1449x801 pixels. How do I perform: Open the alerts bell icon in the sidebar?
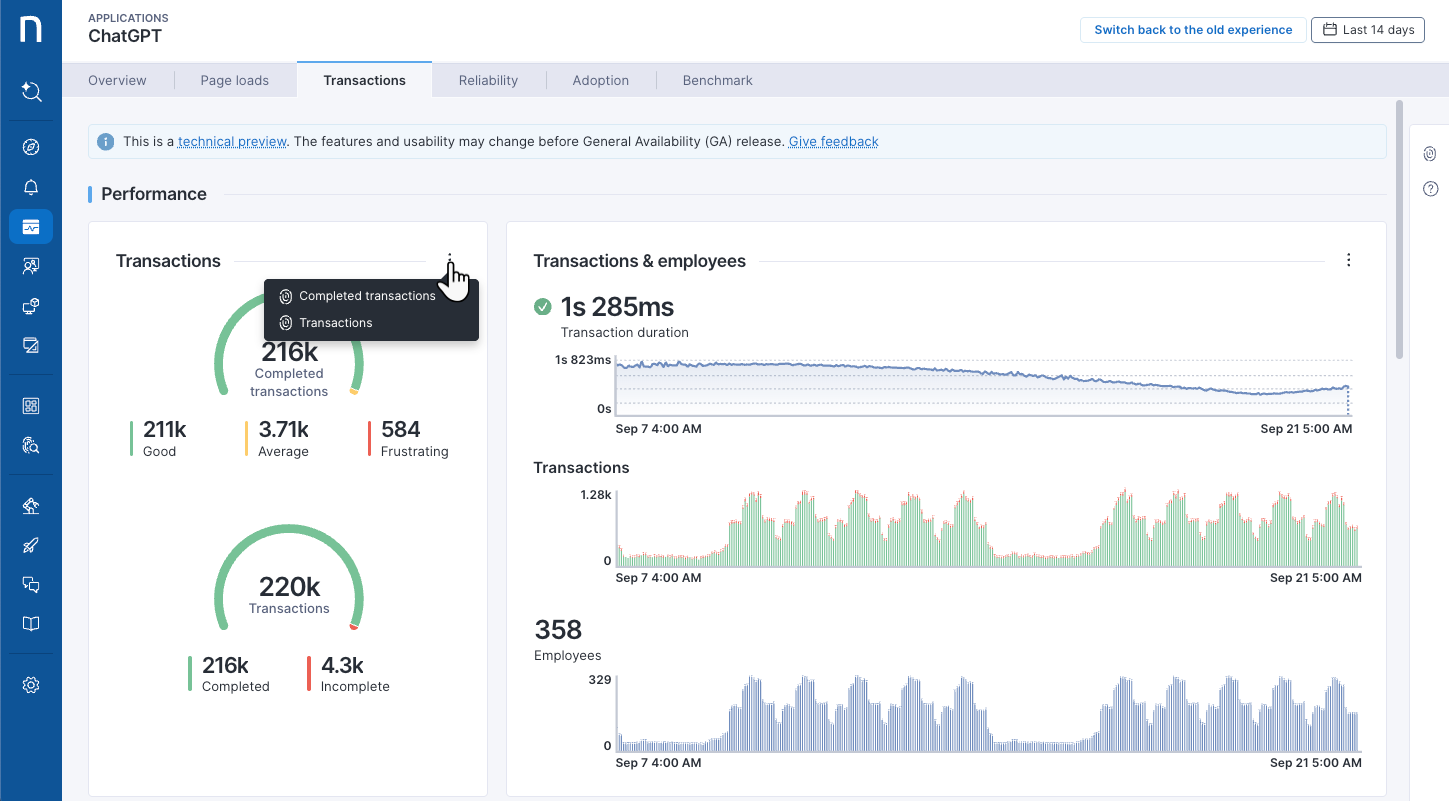click(x=31, y=188)
